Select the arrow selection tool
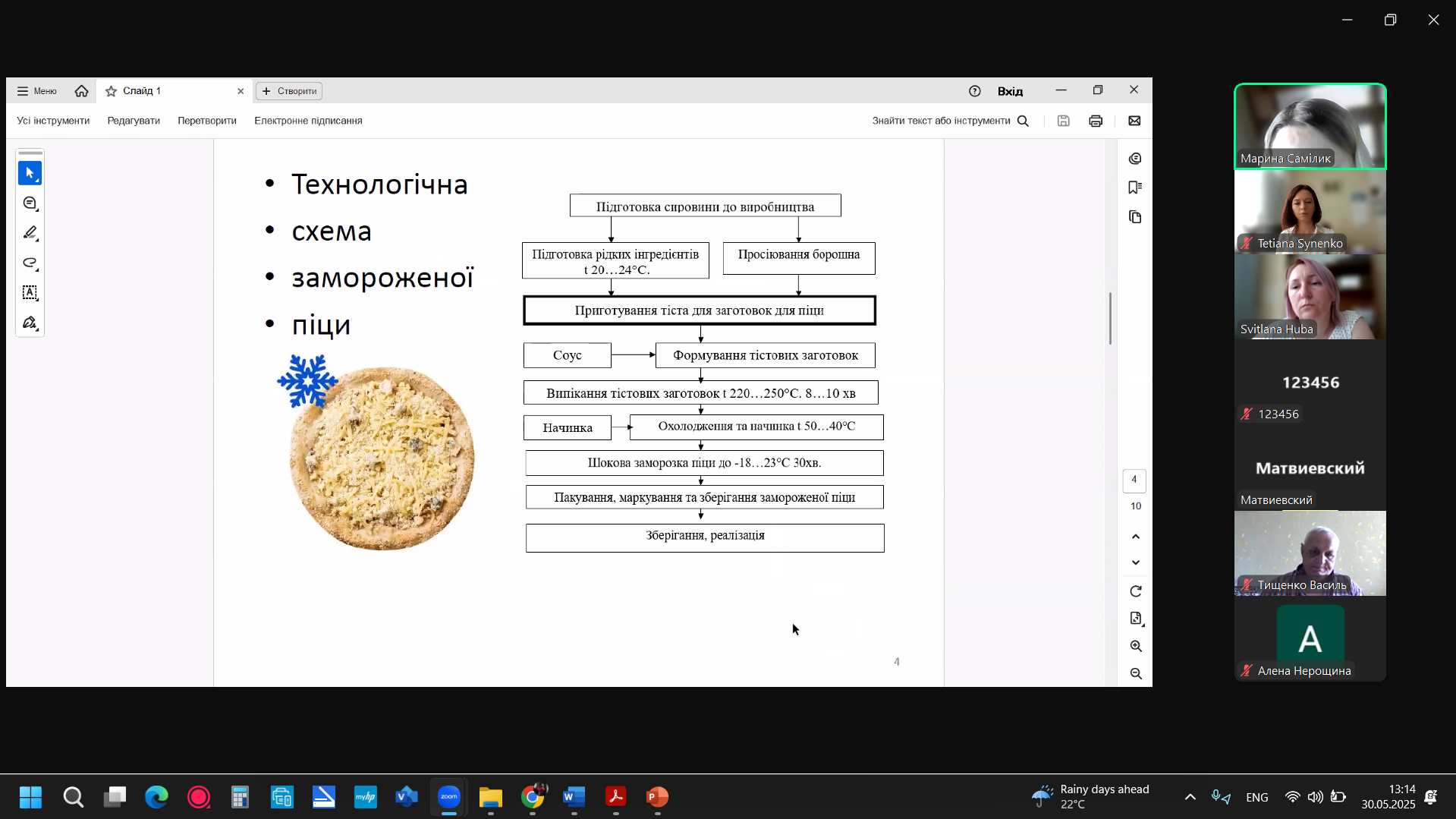The height and width of the screenshot is (819, 1456). click(30, 173)
